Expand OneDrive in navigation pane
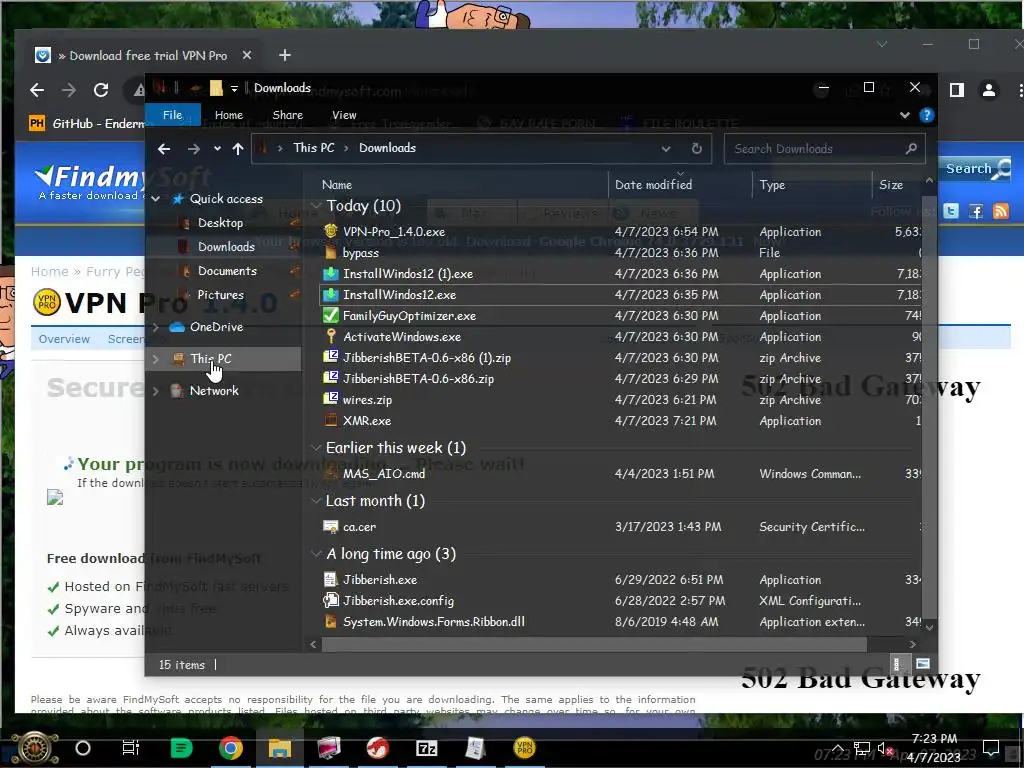This screenshot has width=1024, height=768. click(x=156, y=327)
